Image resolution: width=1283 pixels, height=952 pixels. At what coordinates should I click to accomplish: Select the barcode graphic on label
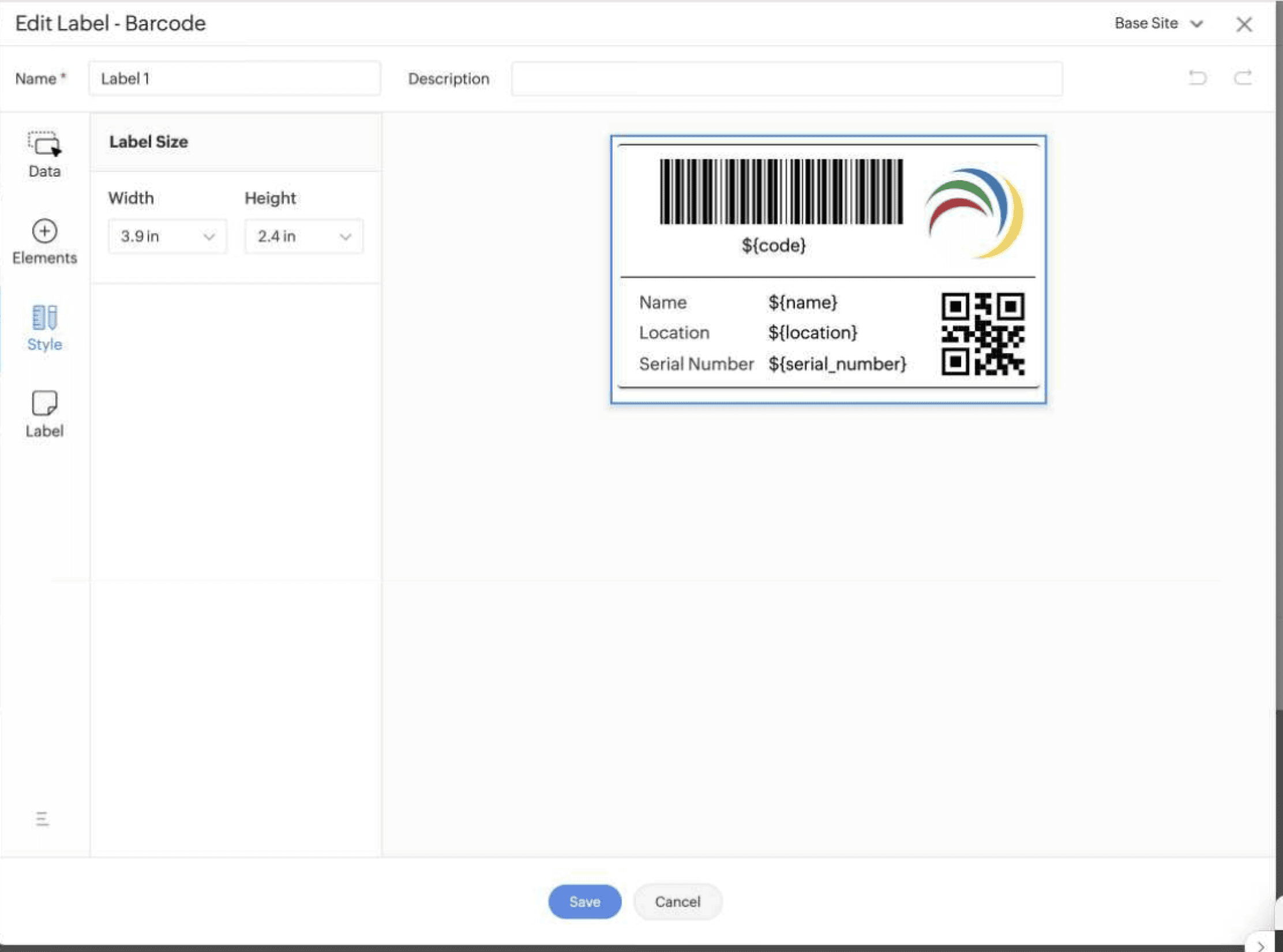(781, 192)
